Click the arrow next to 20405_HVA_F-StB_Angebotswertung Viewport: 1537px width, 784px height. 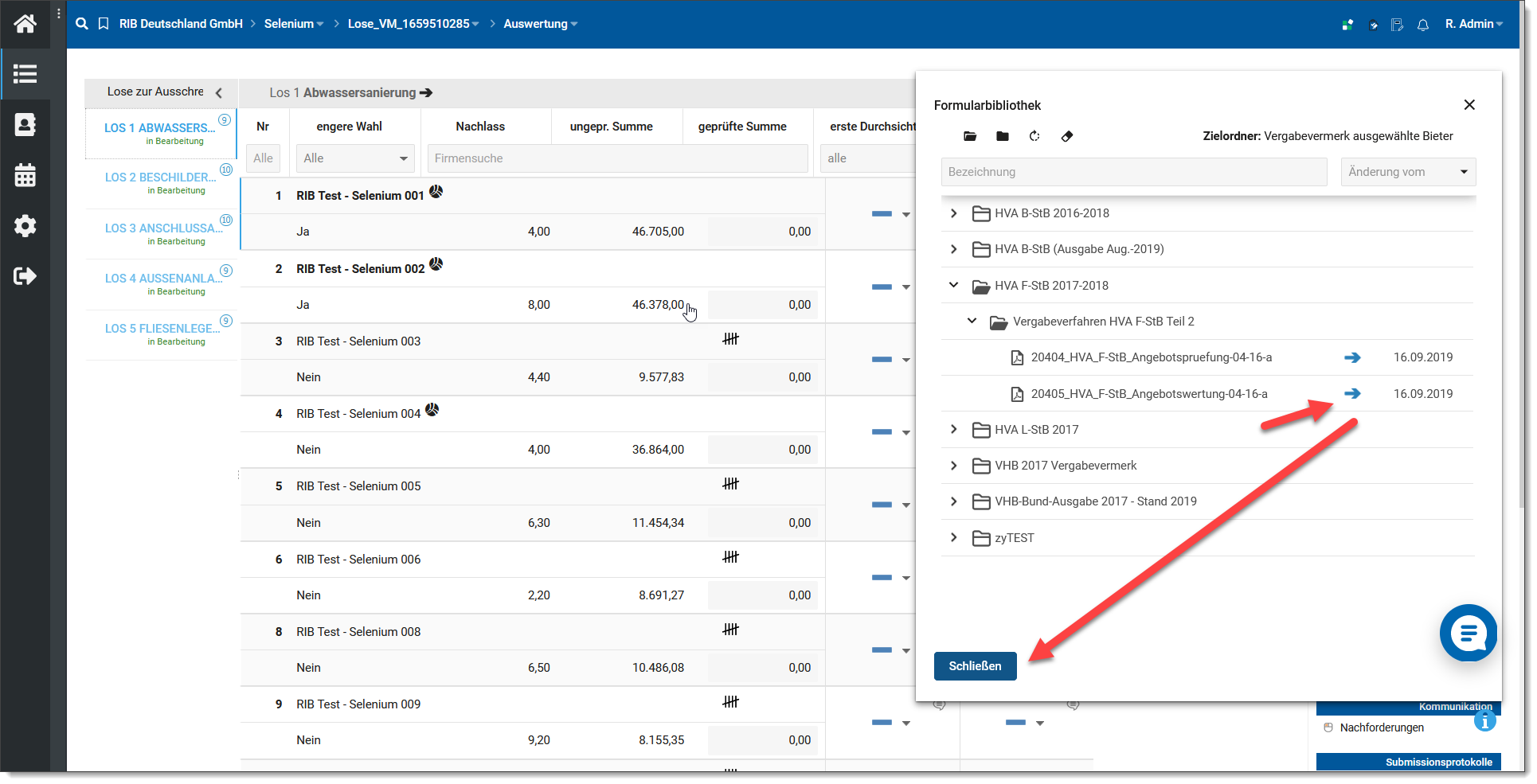(1352, 393)
